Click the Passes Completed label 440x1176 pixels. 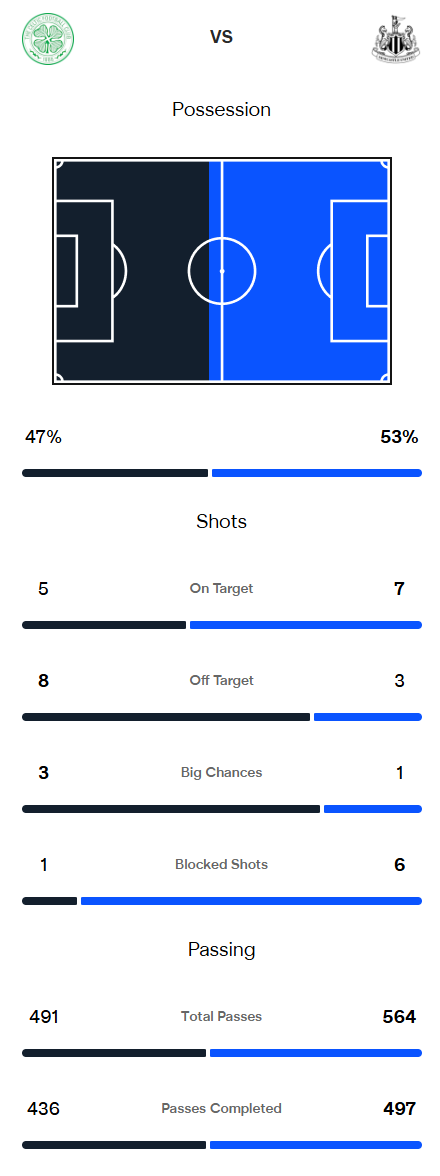click(x=221, y=1108)
